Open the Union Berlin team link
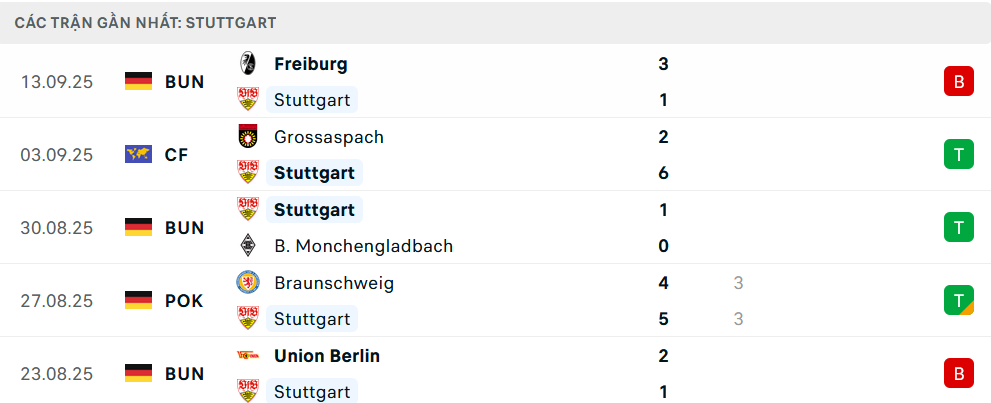 point(326,356)
